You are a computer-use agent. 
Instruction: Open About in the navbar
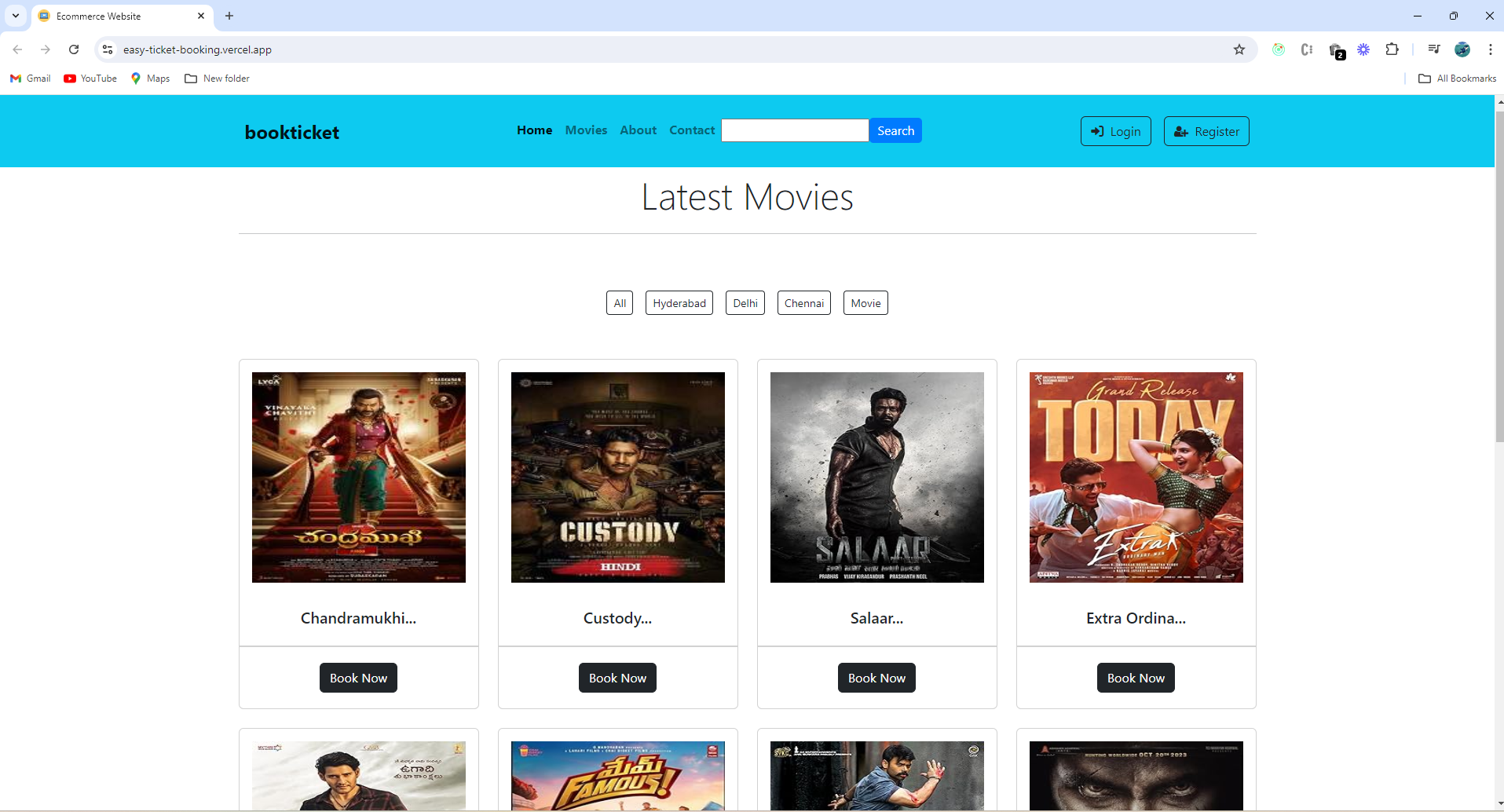[x=639, y=130]
